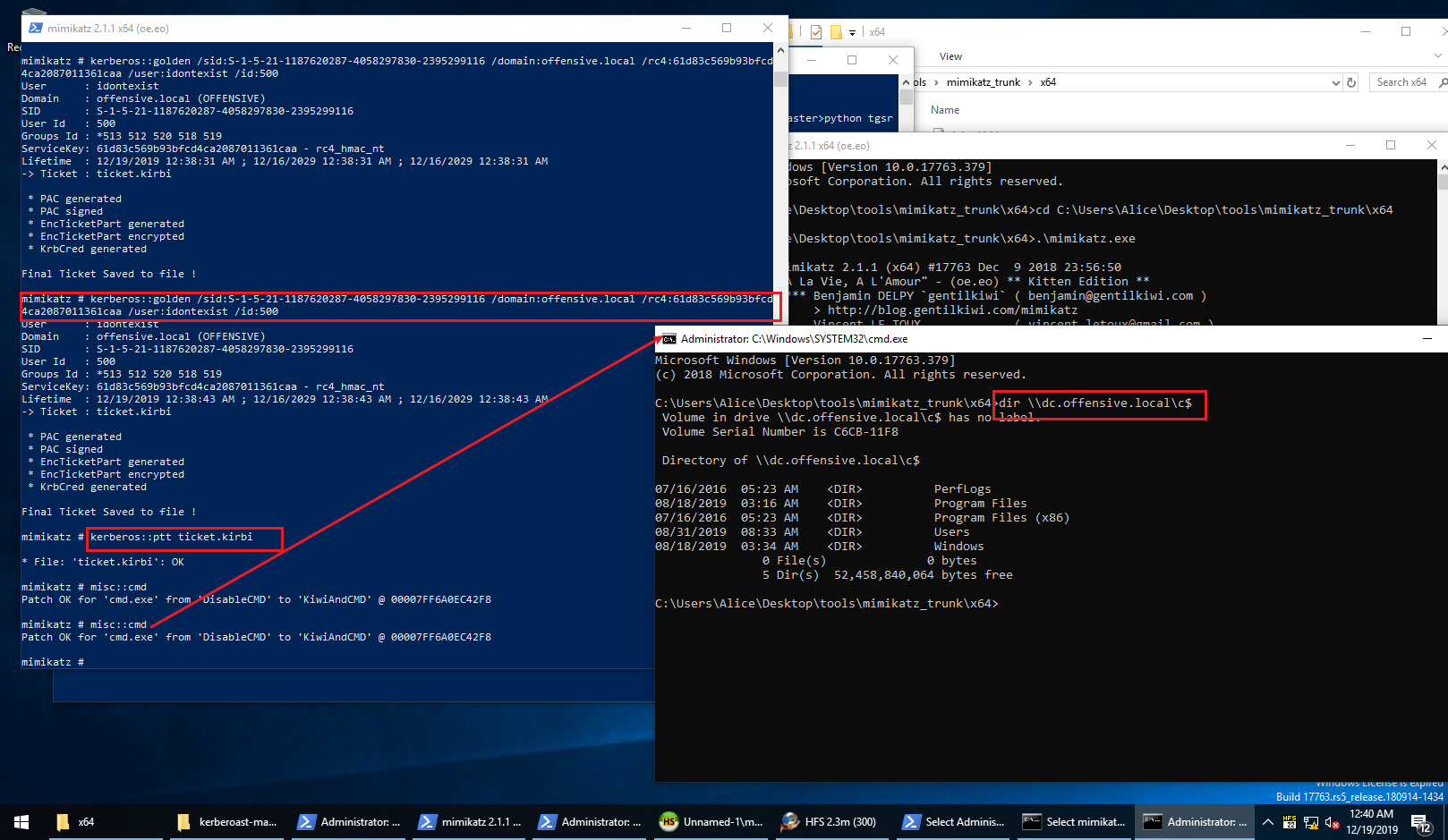Open the network status tray icon
Viewport: 1448px width, 840px height.
click(x=1311, y=822)
